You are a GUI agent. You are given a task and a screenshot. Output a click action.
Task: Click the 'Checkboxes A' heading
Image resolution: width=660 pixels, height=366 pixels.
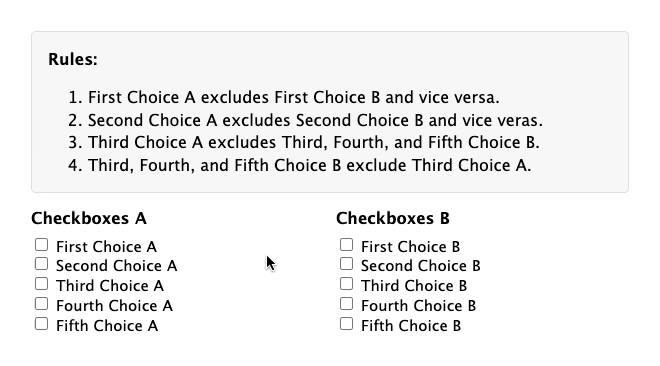click(x=89, y=218)
